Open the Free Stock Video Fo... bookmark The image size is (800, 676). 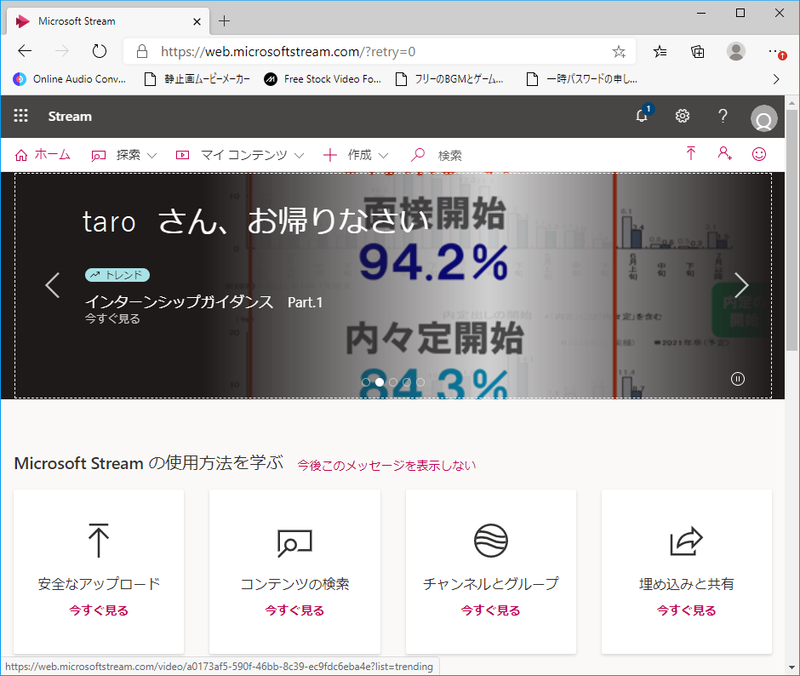322,79
